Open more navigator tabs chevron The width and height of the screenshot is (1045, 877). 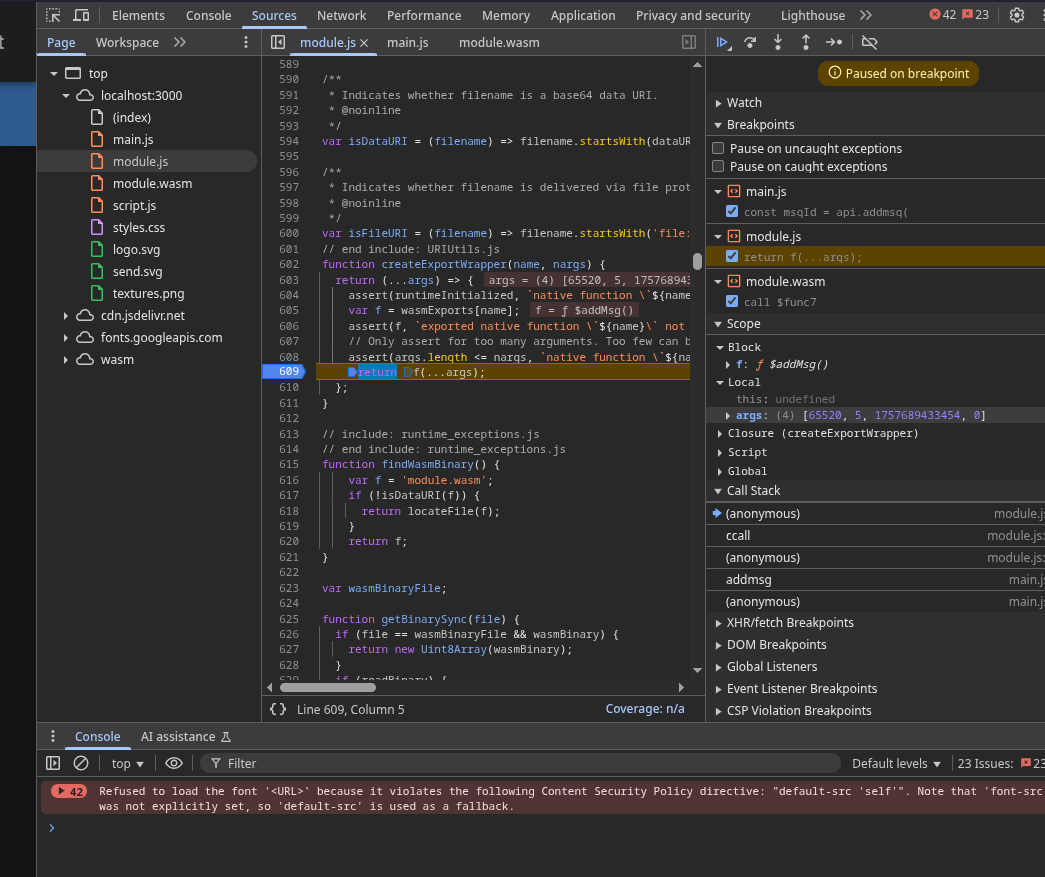point(180,42)
